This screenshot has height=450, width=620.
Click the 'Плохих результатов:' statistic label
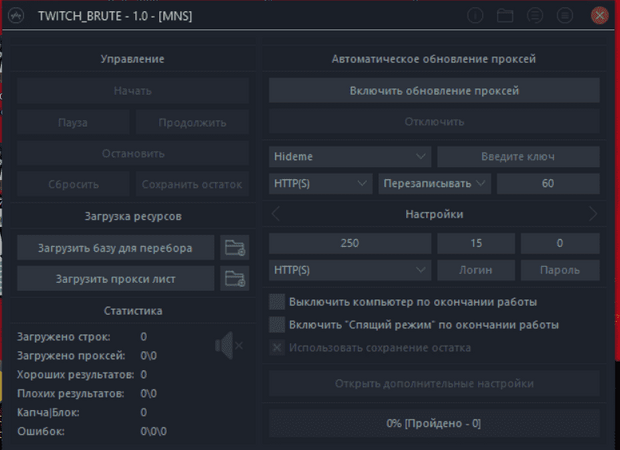(71, 393)
